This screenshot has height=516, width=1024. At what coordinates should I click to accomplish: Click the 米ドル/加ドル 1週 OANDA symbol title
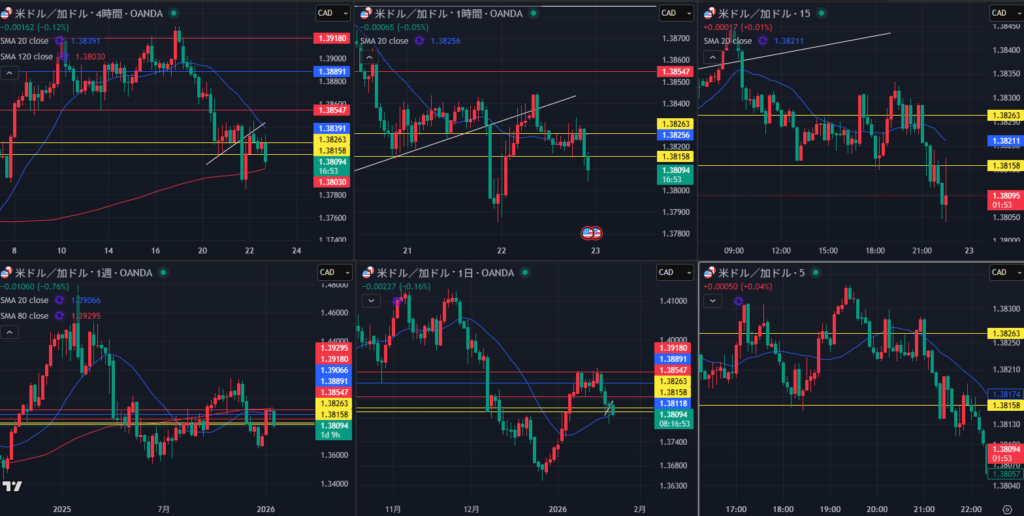pyautogui.click(x=78, y=272)
